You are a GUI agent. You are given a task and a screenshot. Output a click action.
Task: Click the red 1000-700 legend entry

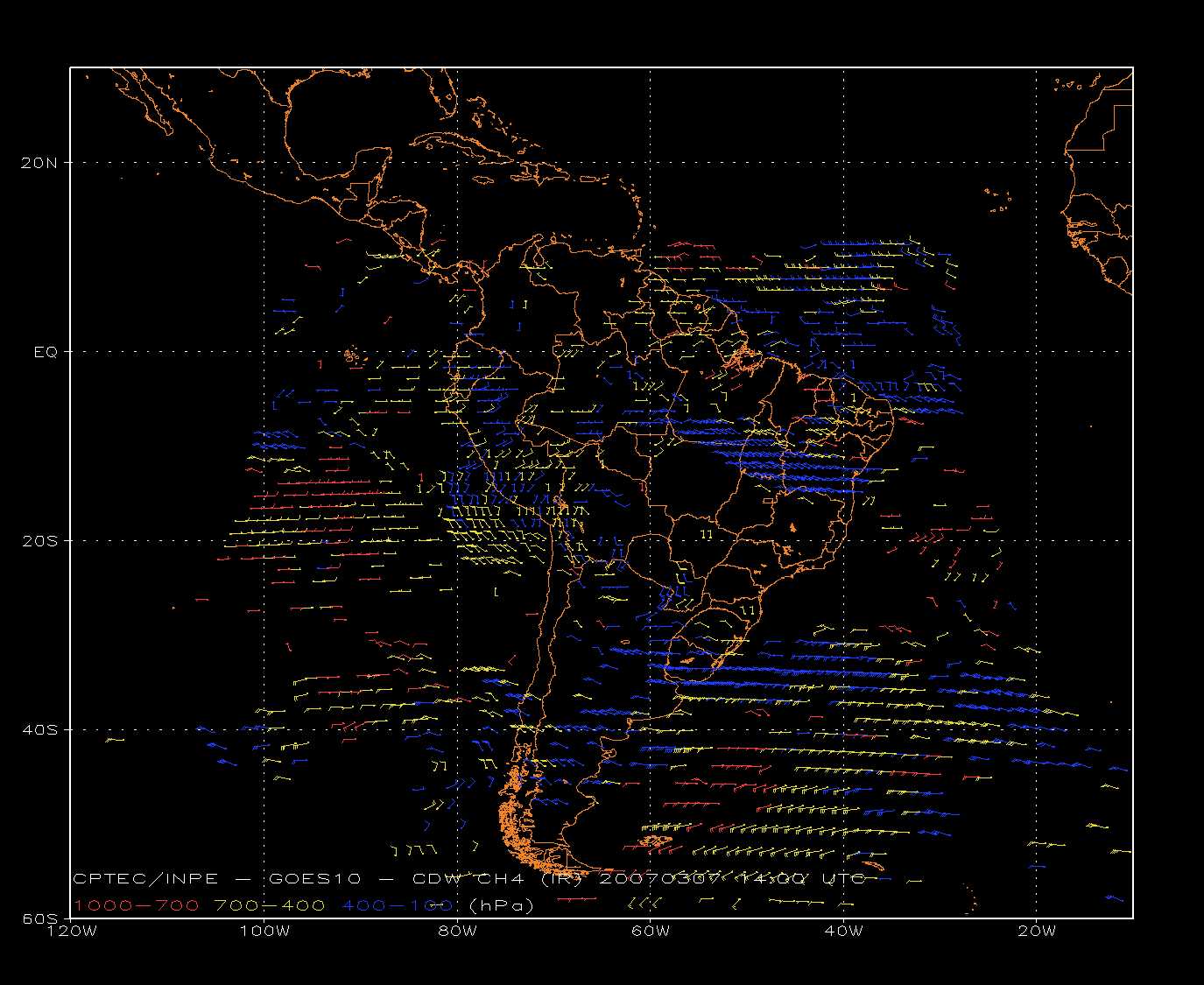click(x=137, y=905)
